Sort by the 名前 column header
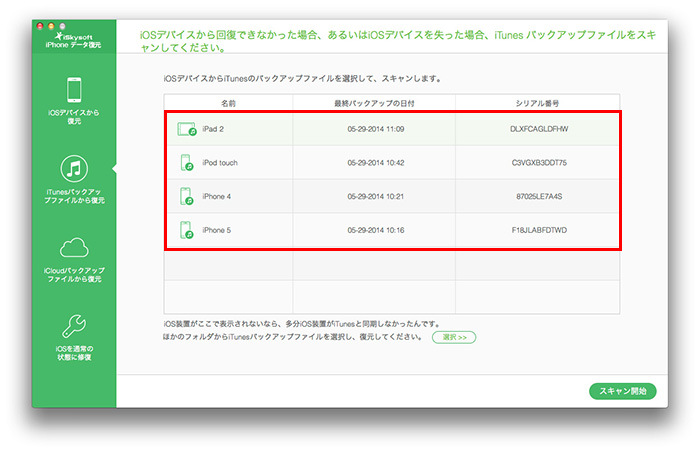This screenshot has width=700, height=452. pyautogui.click(x=228, y=103)
